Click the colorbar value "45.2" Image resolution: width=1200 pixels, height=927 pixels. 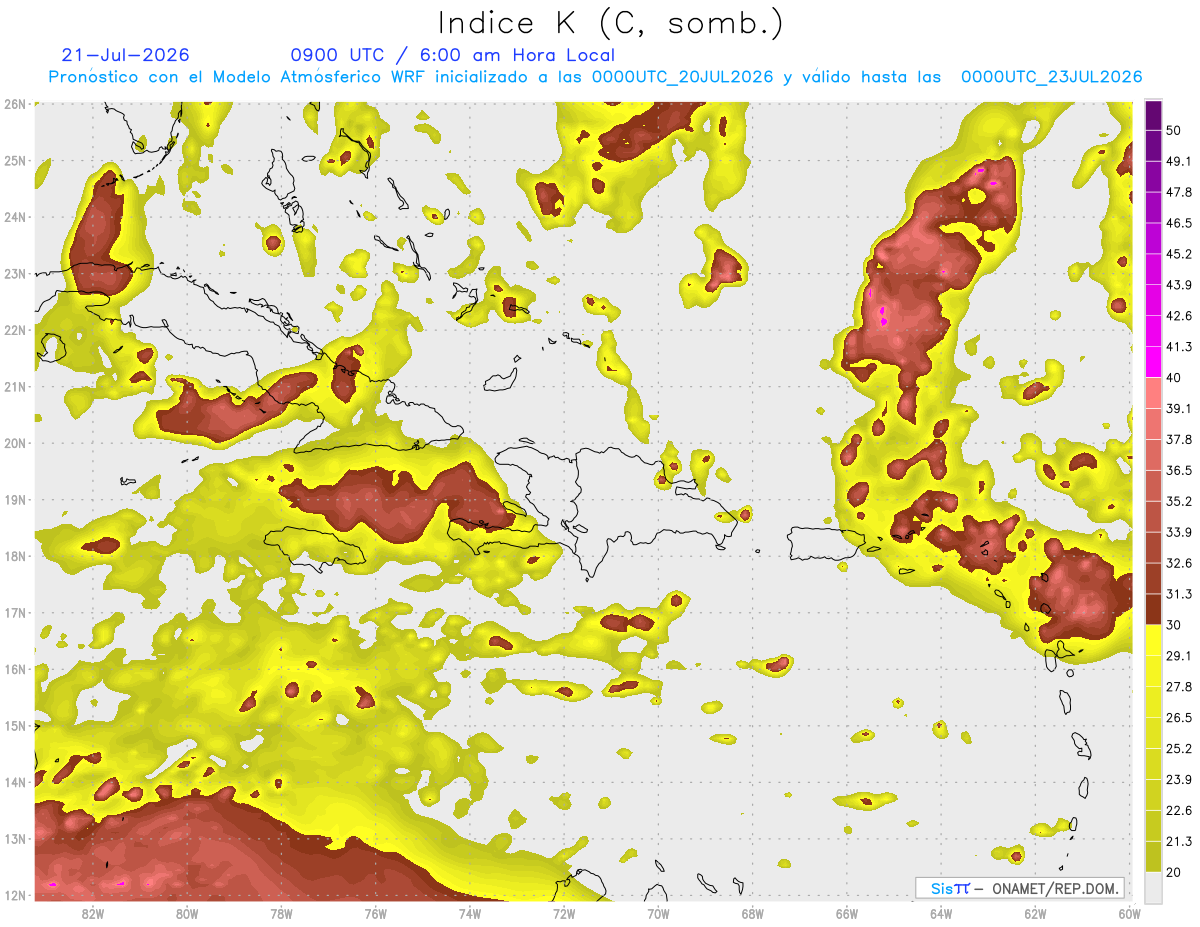tap(1179, 254)
